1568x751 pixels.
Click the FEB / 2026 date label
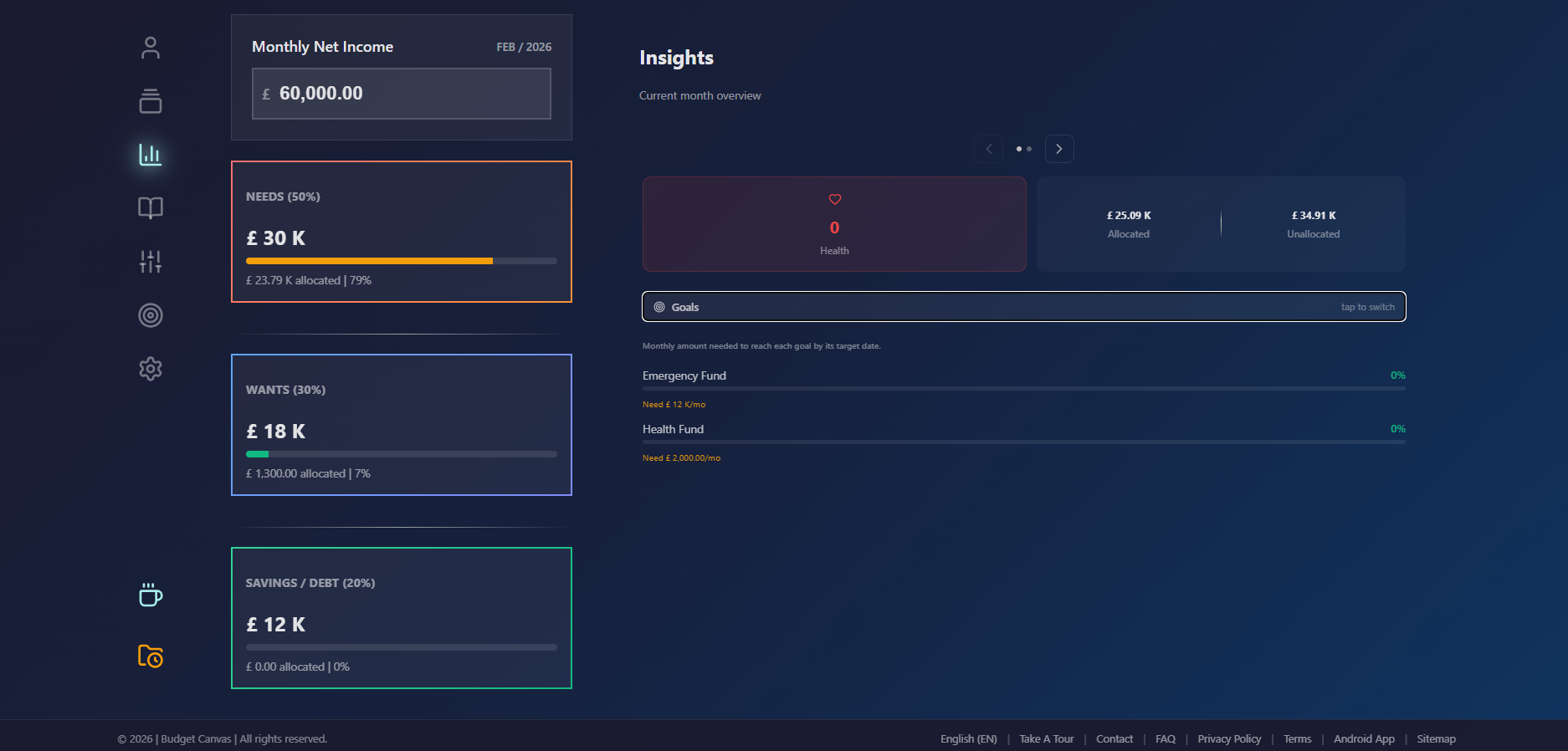coord(524,47)
